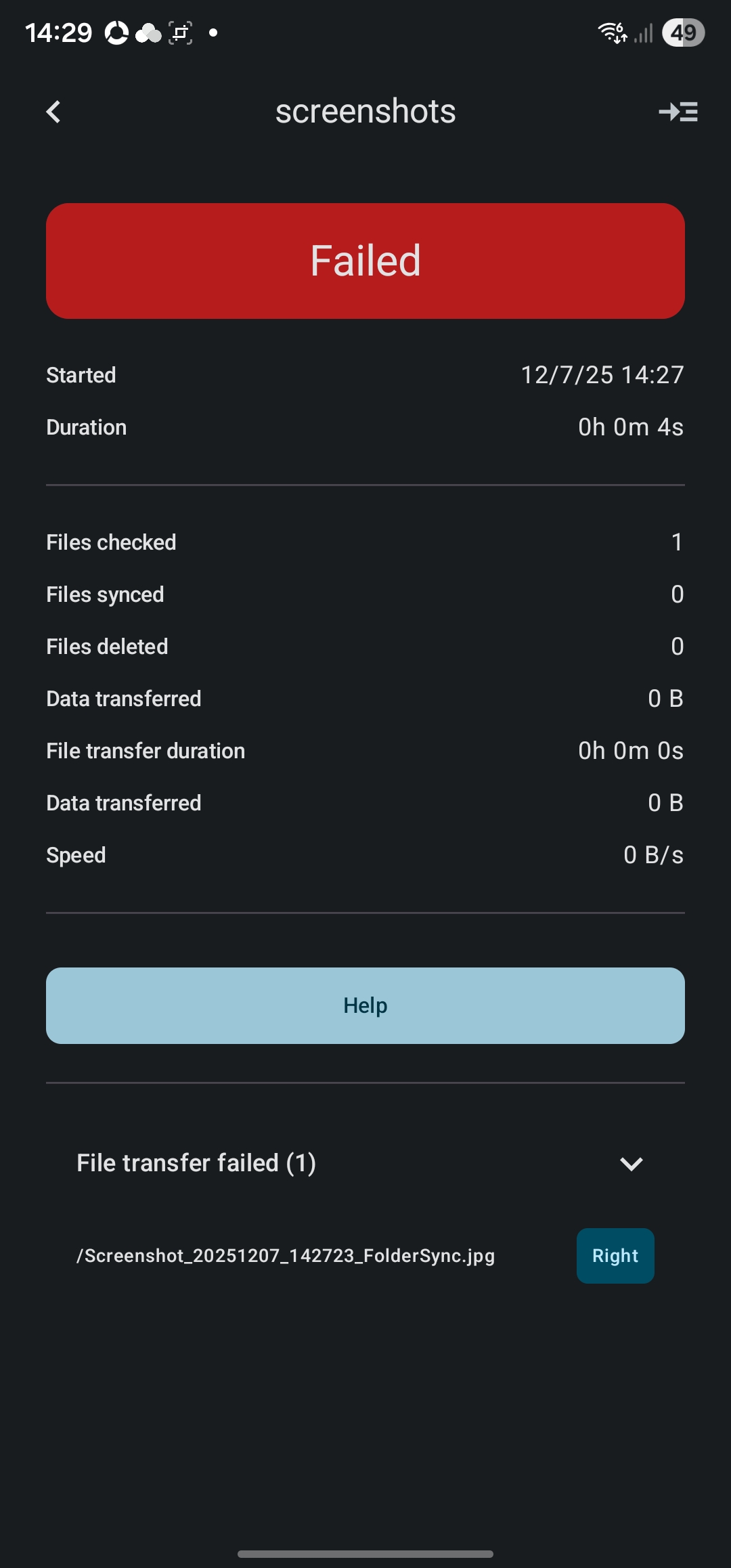Viewport: 731px width, 1568px height.
Task: Tap the home gesture bar at bottom
Action: pyautogui.click(x=365, y=1554)
